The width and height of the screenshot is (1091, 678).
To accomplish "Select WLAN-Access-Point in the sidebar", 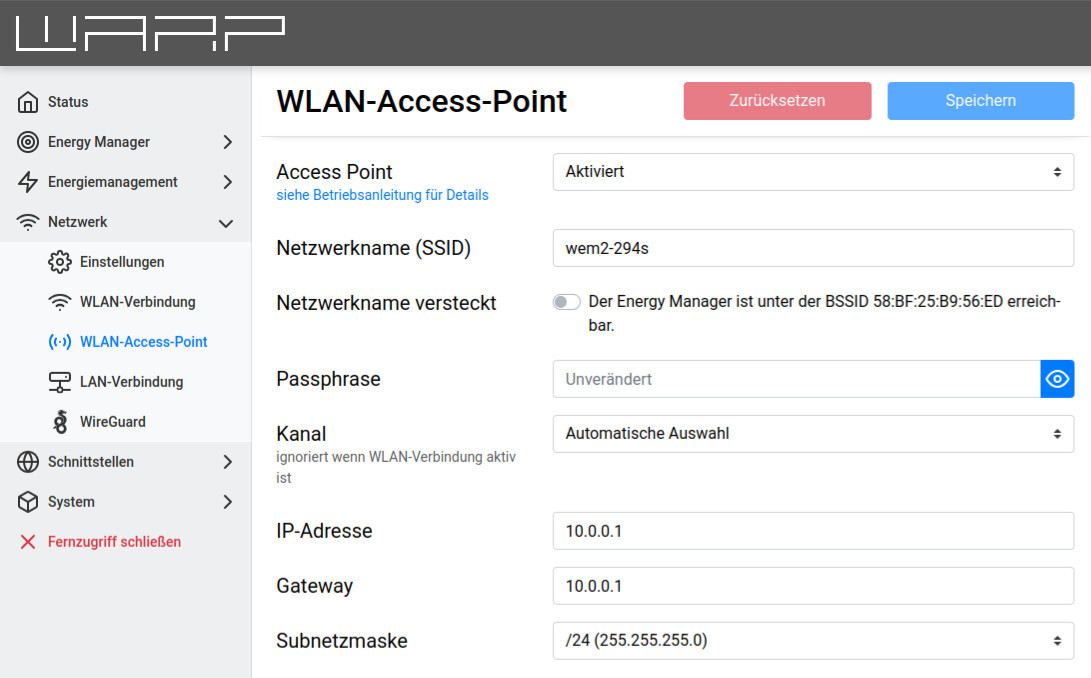I will coord(143,342).
